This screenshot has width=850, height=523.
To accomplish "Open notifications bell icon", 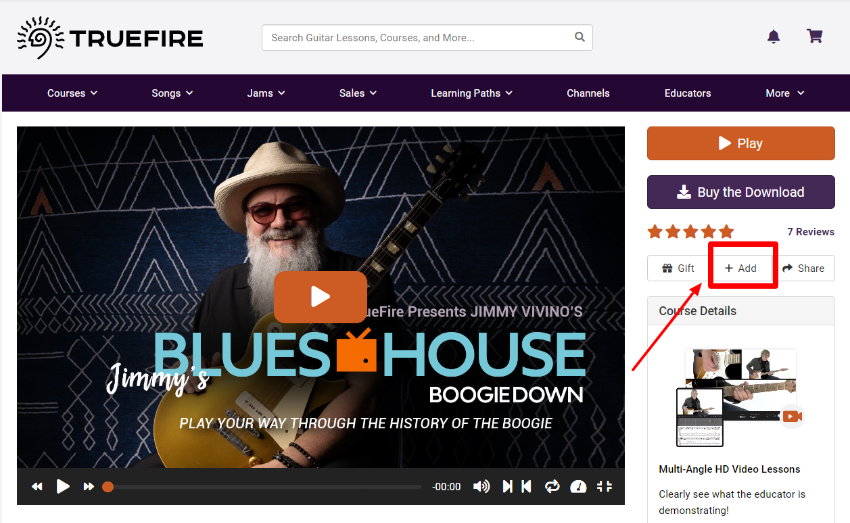I will pos(774,37).
